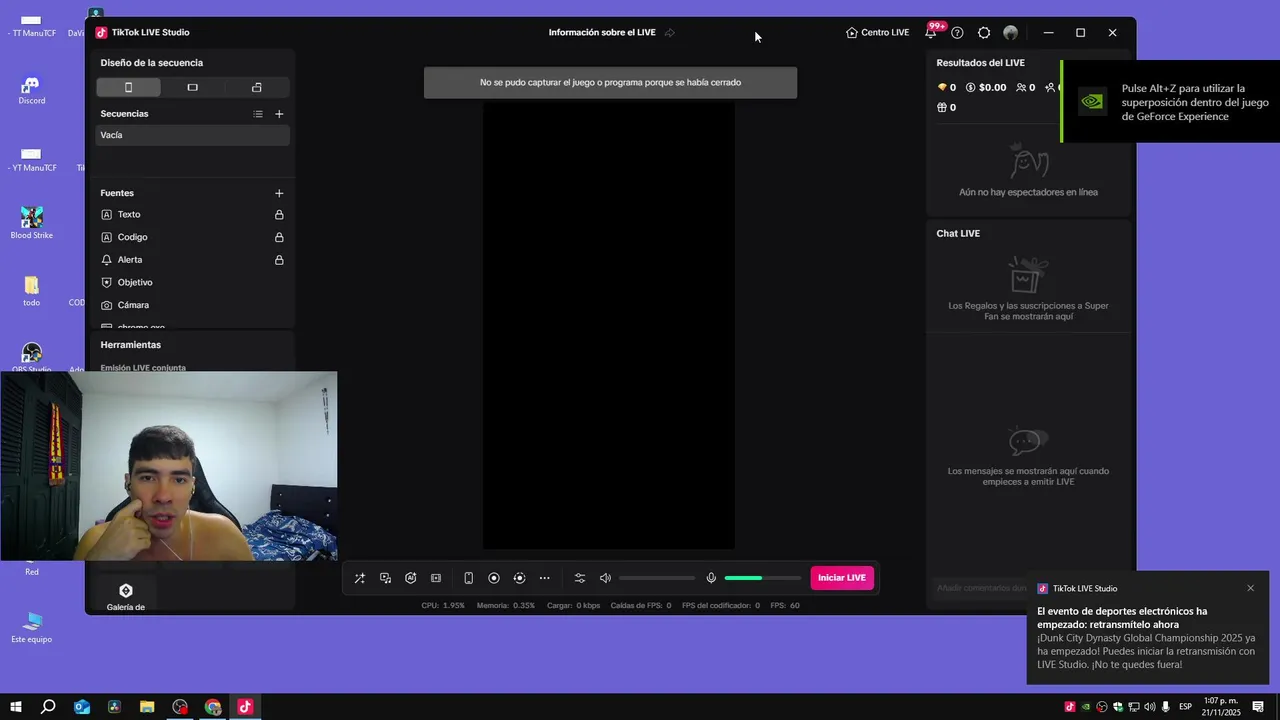Screen dimensions: 1280x720
Task: Open Chrome from the taskbar
Action: [x=213, y=707]
